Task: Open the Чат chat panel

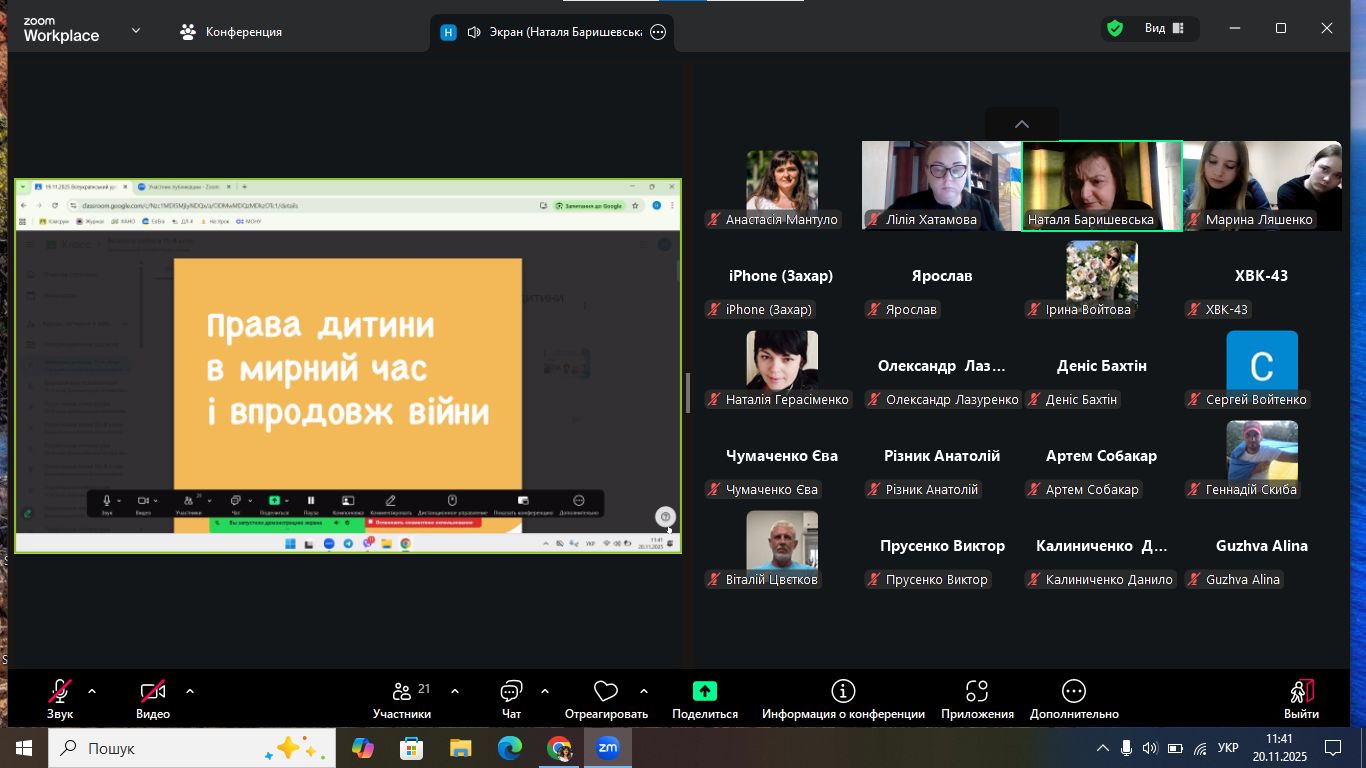Action: [511, 699]
